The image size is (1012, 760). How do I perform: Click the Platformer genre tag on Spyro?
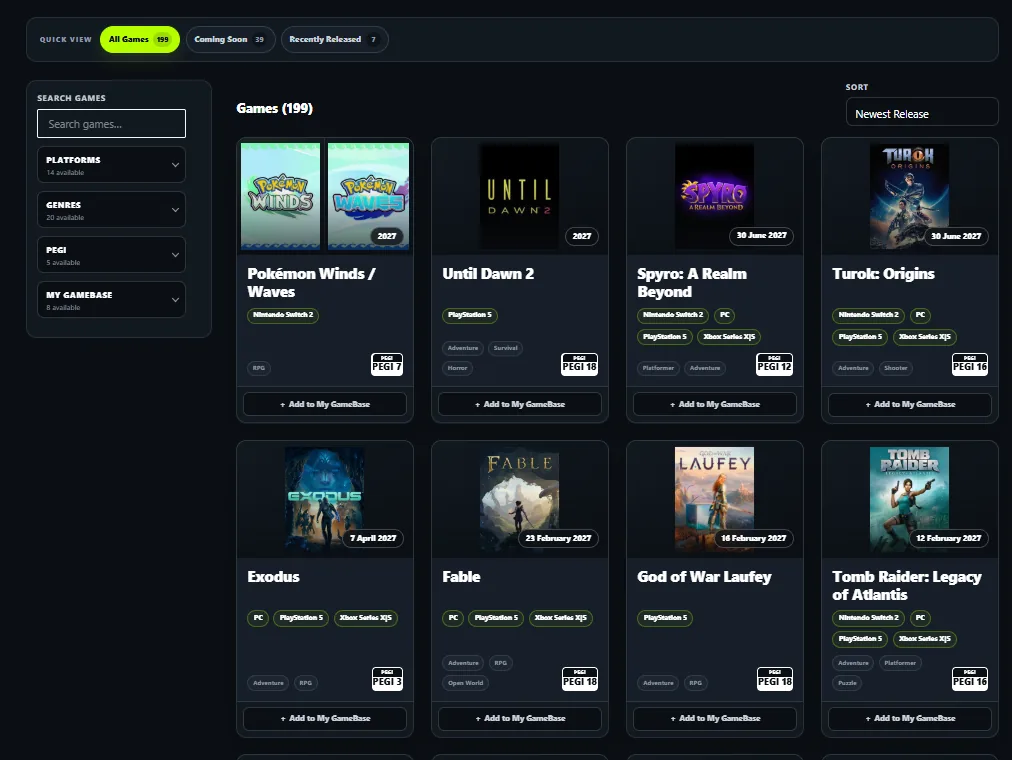point(658,368)
